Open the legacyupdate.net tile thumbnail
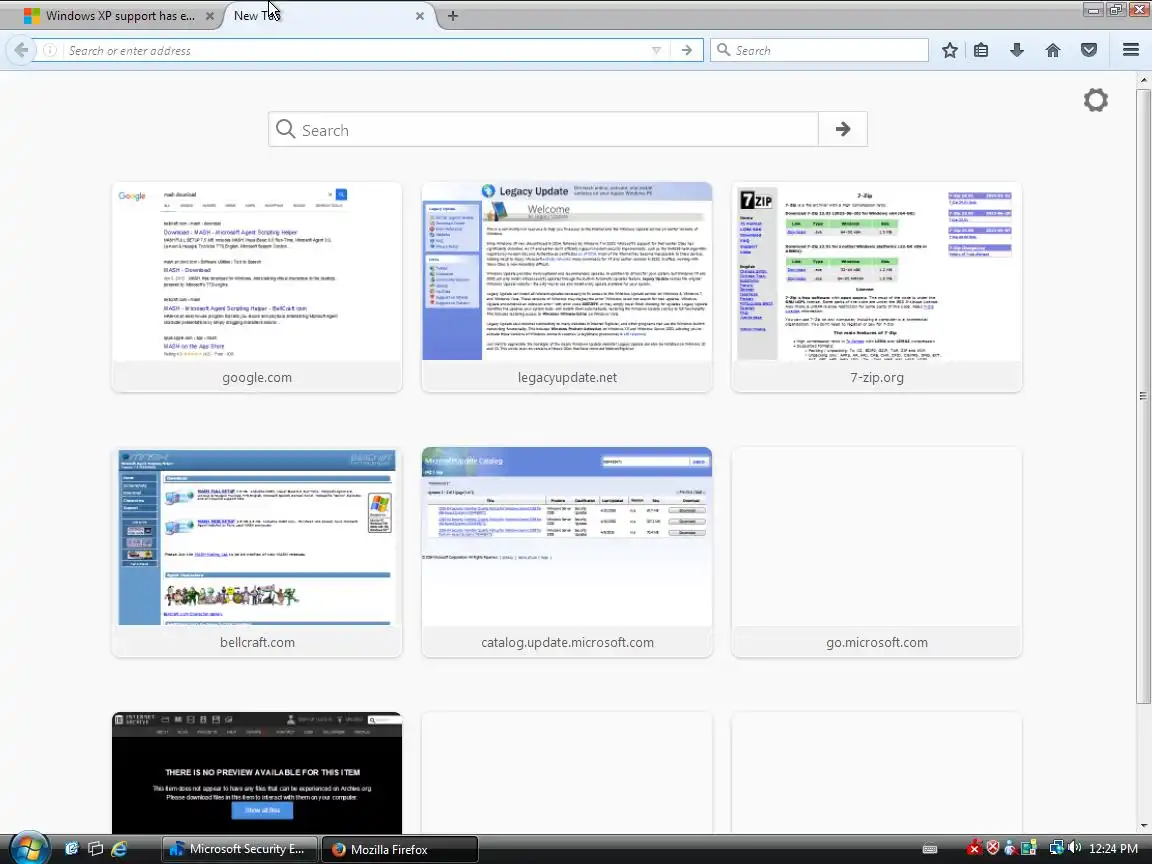Viewport: 1152px width, 864px height. [566, 271]
